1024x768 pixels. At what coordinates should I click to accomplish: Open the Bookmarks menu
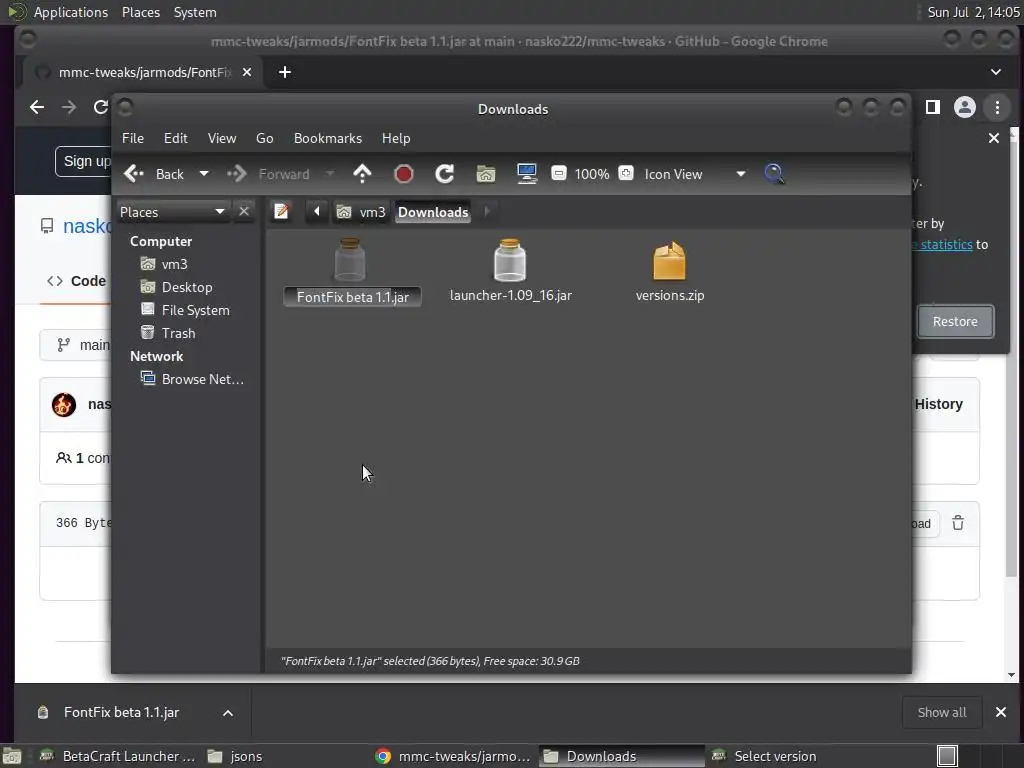pos(328,138)
